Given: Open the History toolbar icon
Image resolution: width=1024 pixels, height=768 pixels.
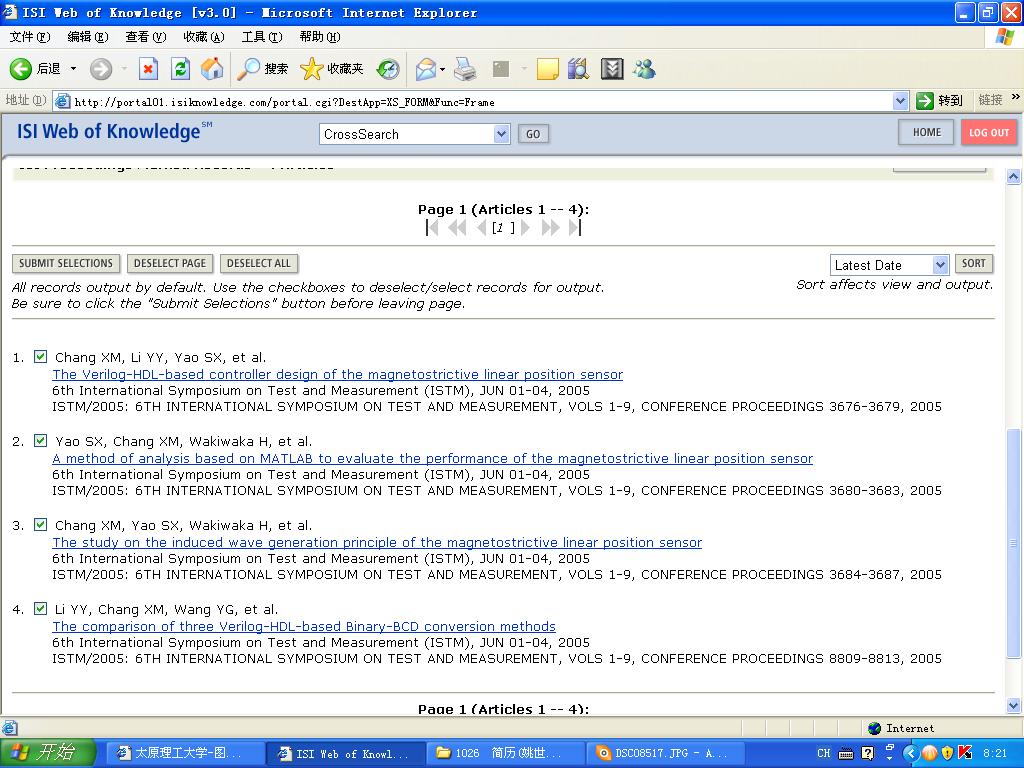Looking at the screenshot, I should [x=388, y=69].
